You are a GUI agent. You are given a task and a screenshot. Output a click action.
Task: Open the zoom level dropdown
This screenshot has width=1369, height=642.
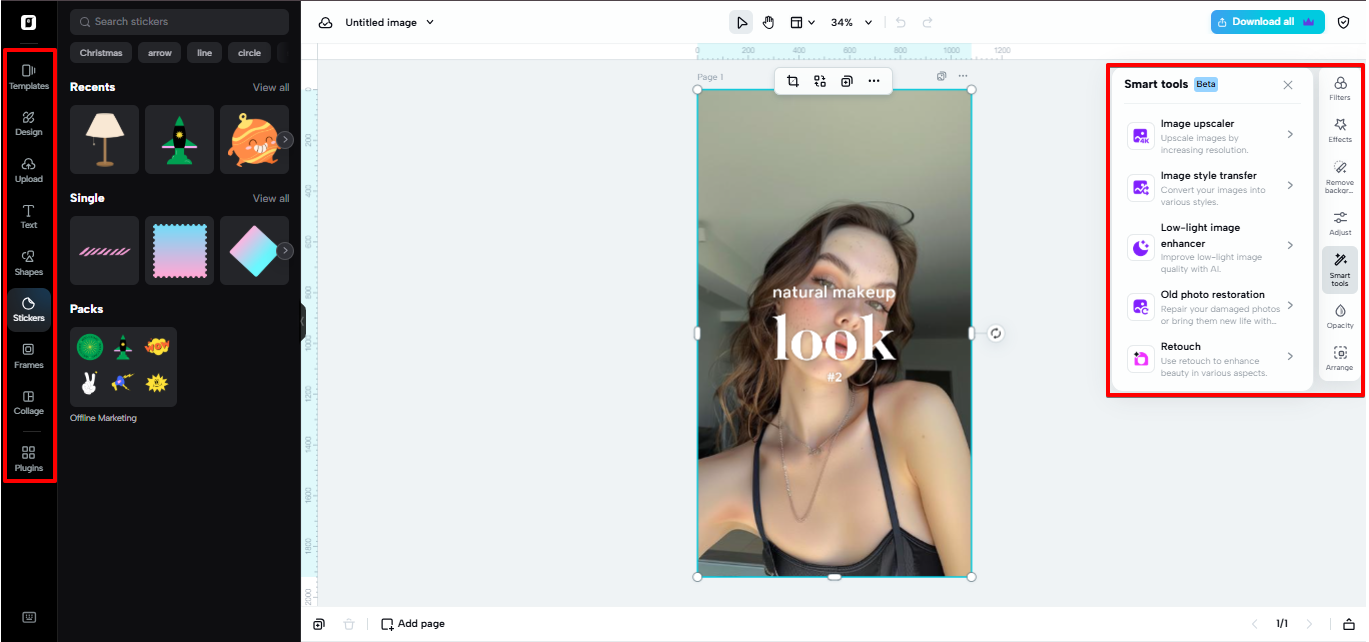click(x=849, y=21)
